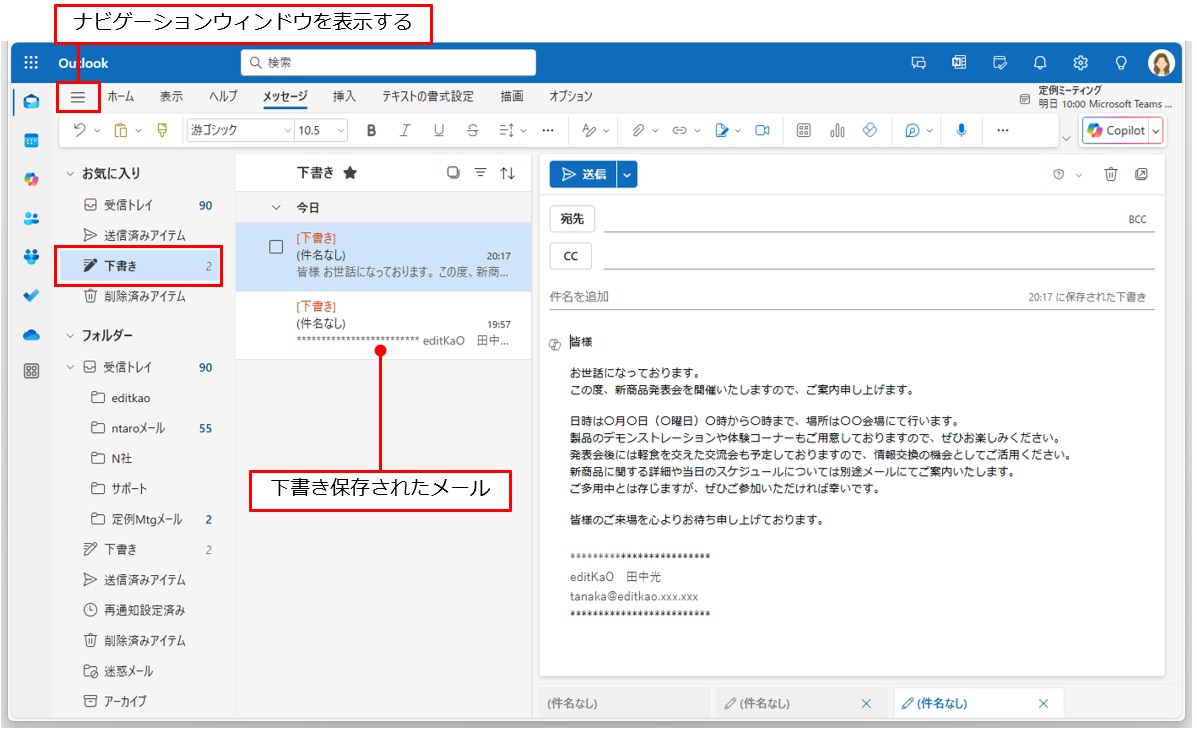Click the attach file paperclip icon
Viewport: 1197px width, 731px height.
[638, 130]
